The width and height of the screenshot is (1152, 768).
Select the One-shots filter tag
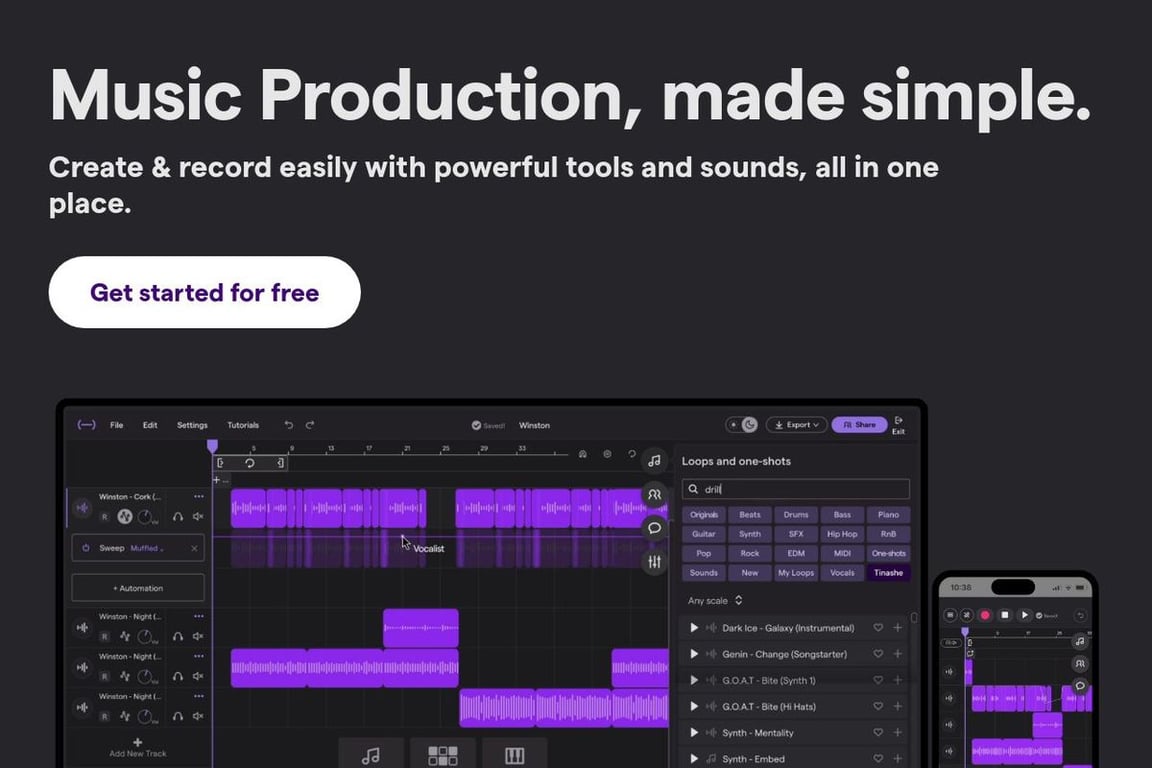[888, 554]
